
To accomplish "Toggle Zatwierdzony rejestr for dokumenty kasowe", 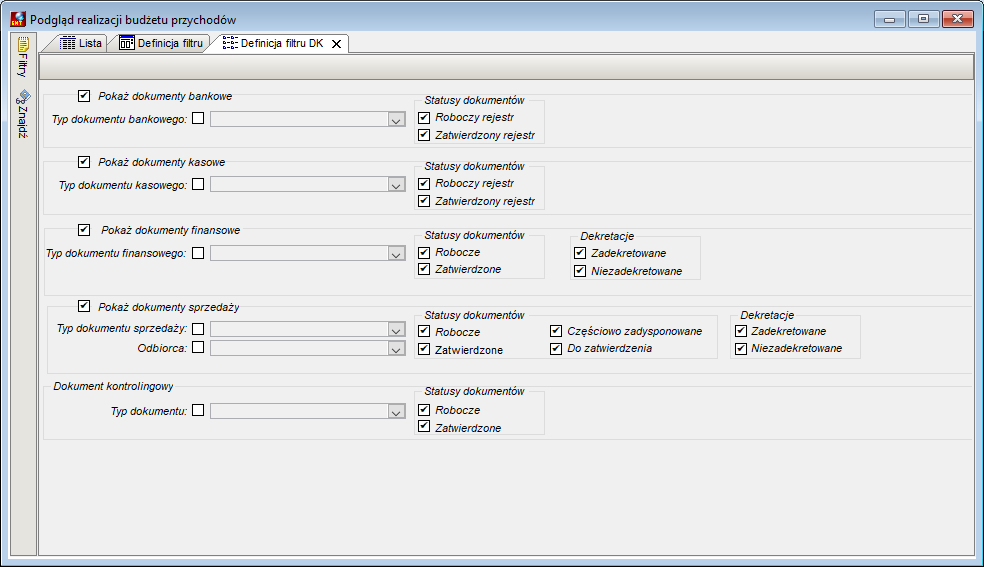I will pos(424,201).
